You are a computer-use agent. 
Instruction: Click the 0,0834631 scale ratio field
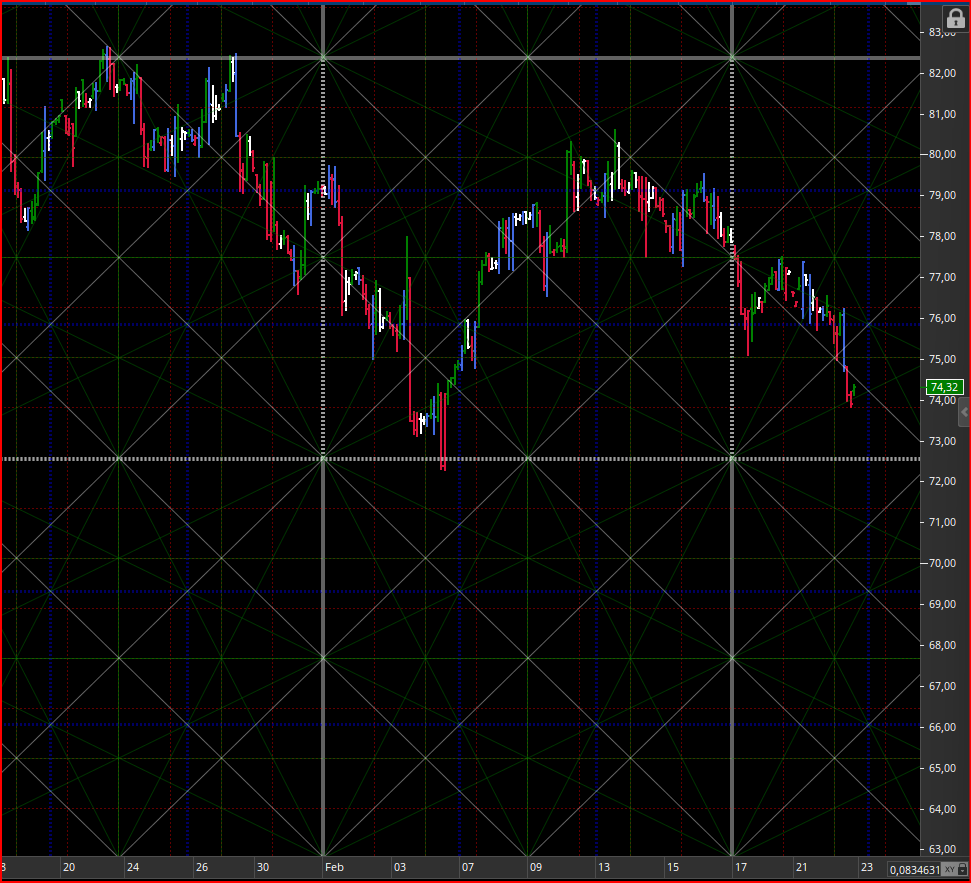pyautogui.click(x=914, y=869)
